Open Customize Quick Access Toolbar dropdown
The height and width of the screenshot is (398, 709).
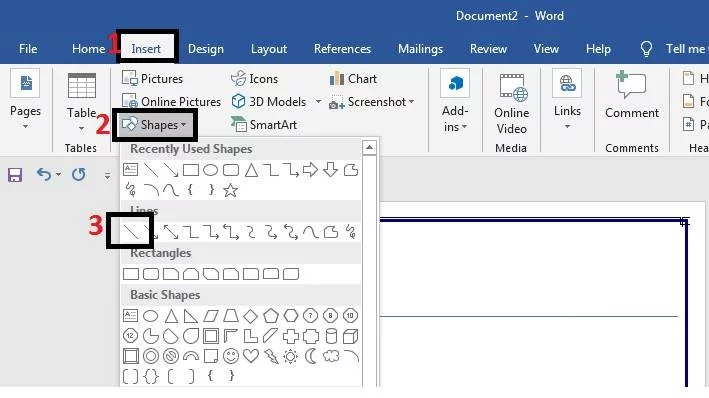tap(107, 175)
